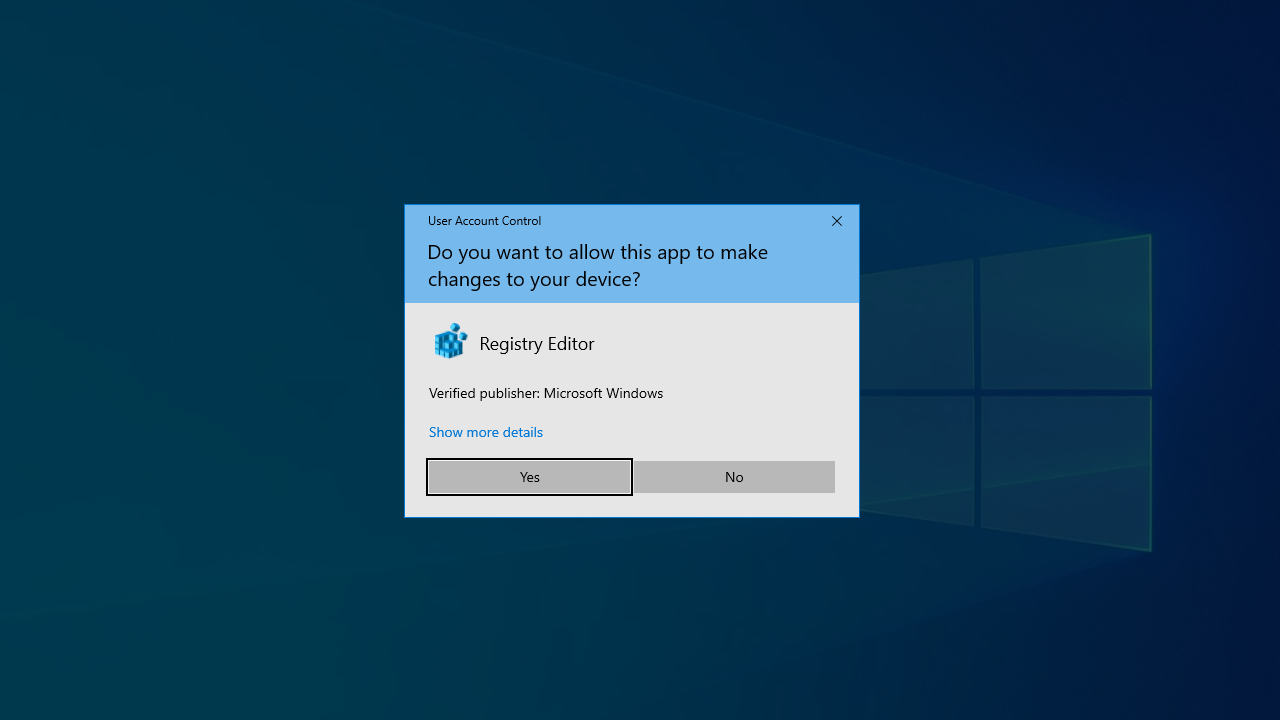This screenshot has height=720, width=1280.
Task: Click the Verified publisher: Microsoft Windows text
Action: (x=546, y=393)
